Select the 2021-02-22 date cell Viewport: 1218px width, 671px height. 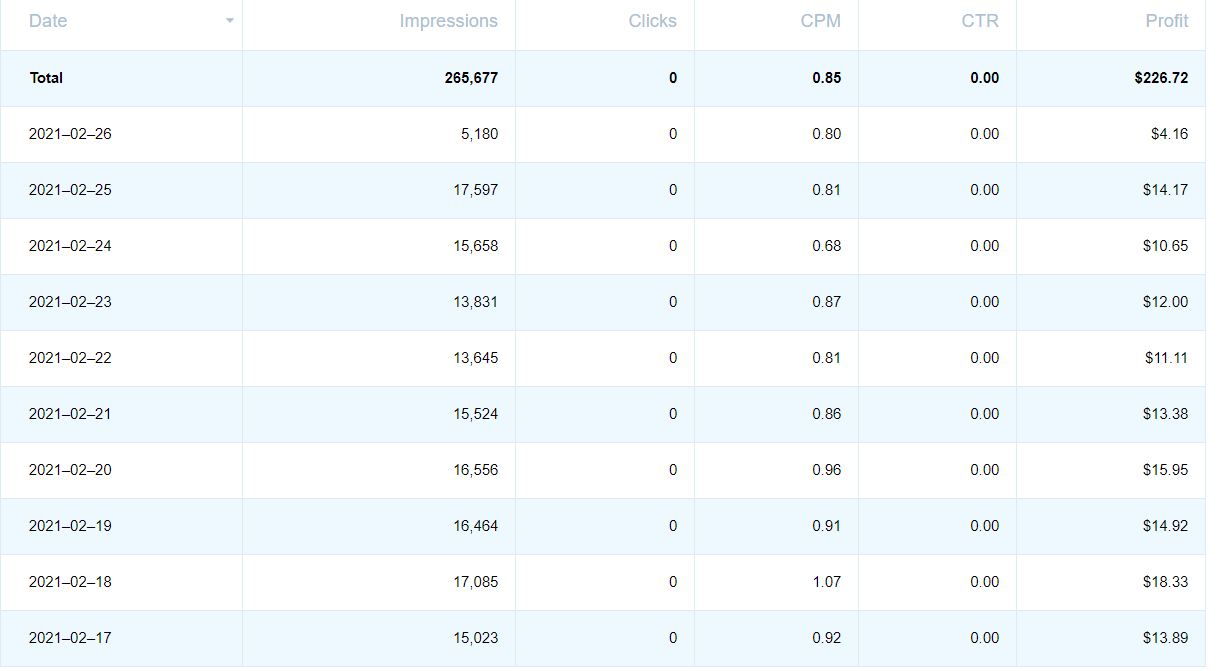[x=70, y=358]
